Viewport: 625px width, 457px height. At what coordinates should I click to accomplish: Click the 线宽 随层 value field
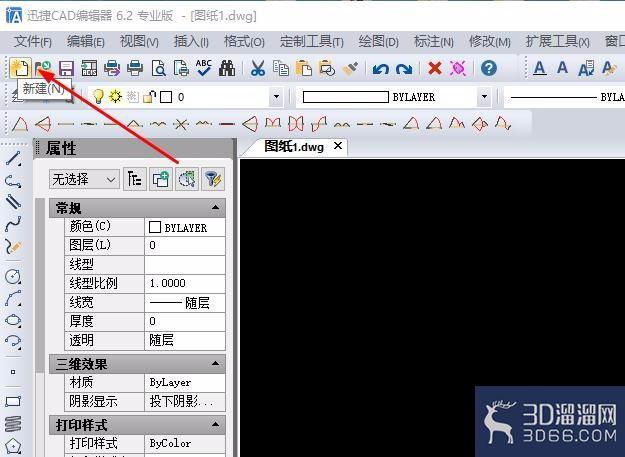(x=185, y=303)
